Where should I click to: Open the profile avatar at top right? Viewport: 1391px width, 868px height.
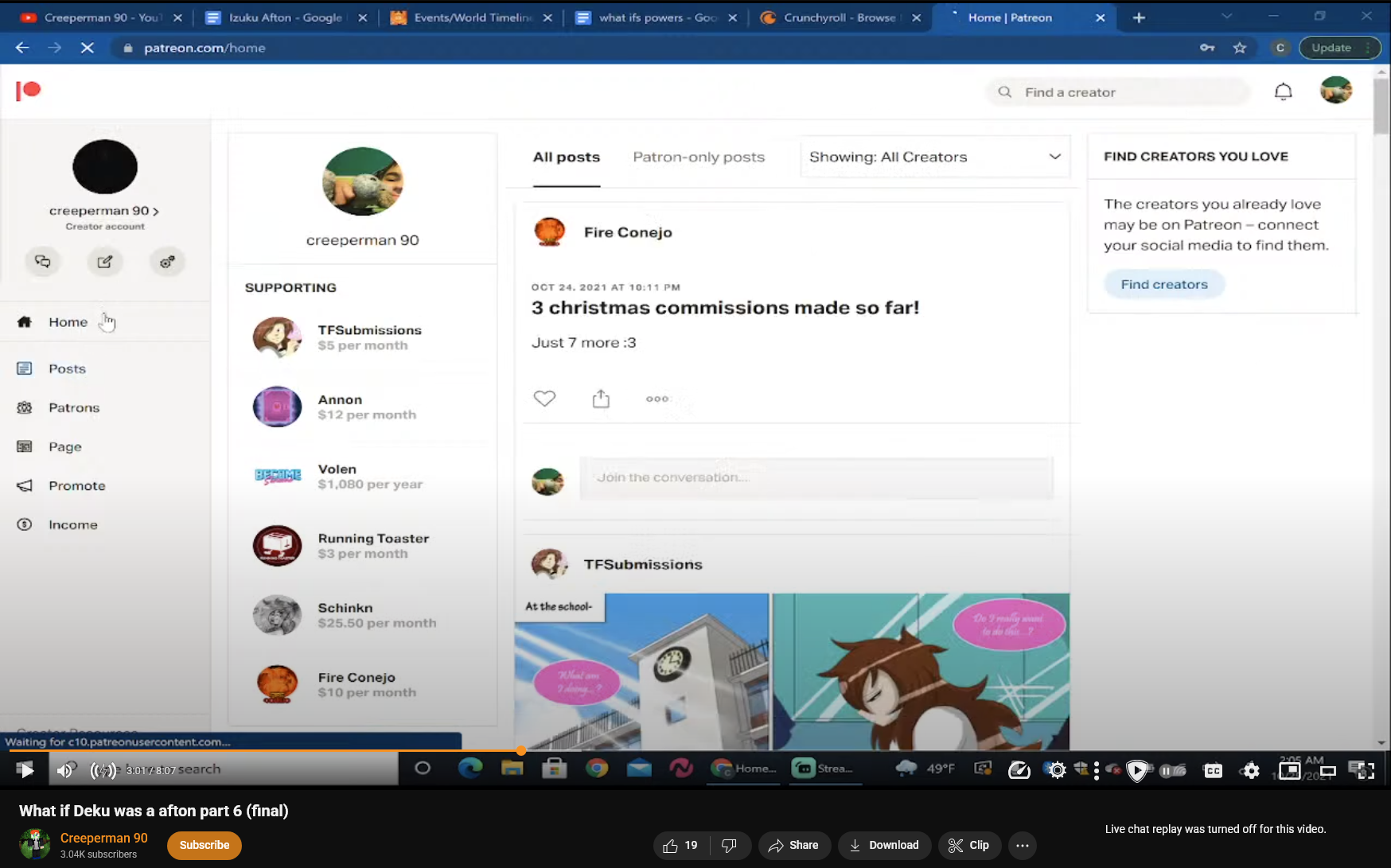pos(1336,91)
